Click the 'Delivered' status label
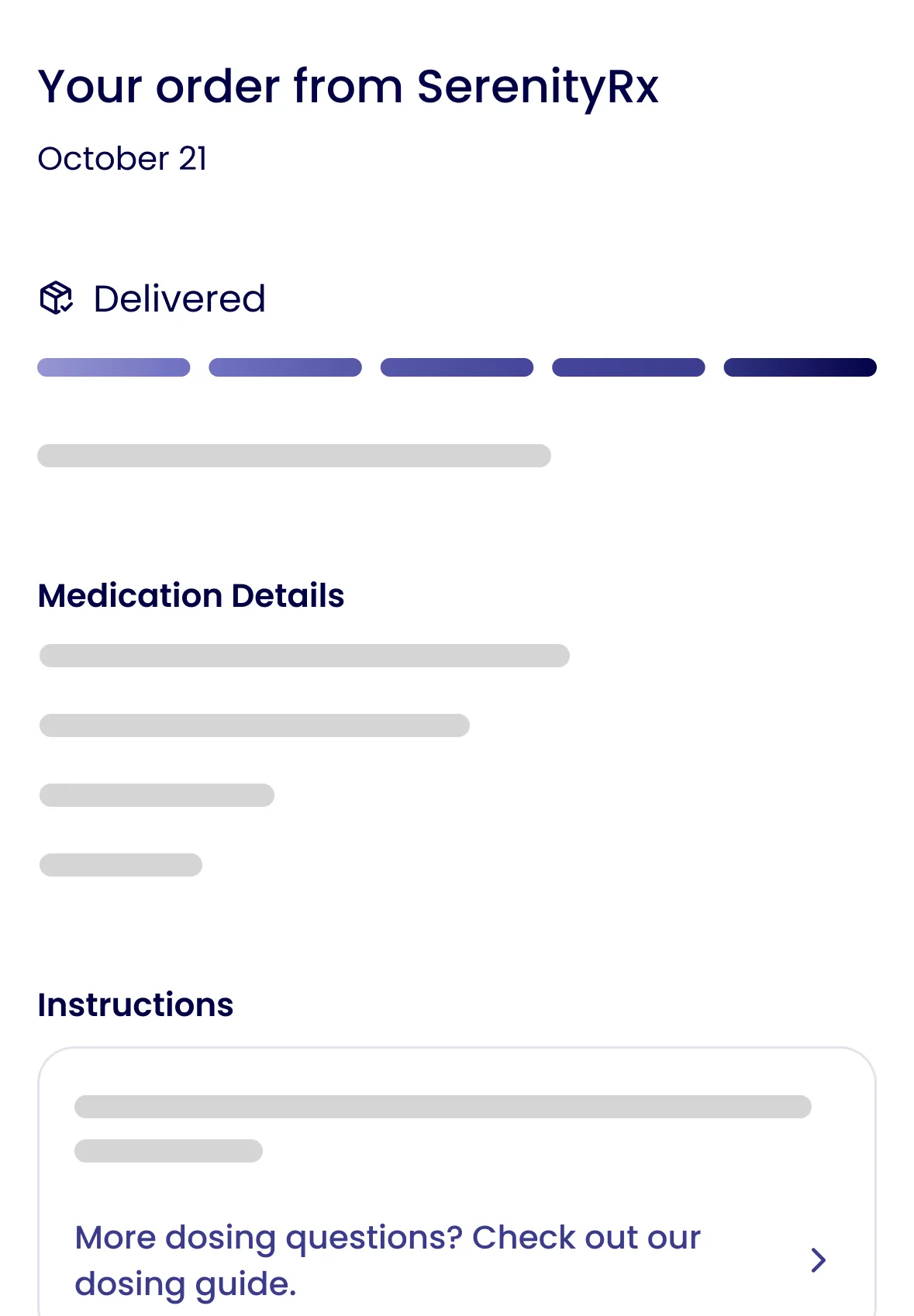Viewport: 914px width, 1316px height. [x=179, y=299]
